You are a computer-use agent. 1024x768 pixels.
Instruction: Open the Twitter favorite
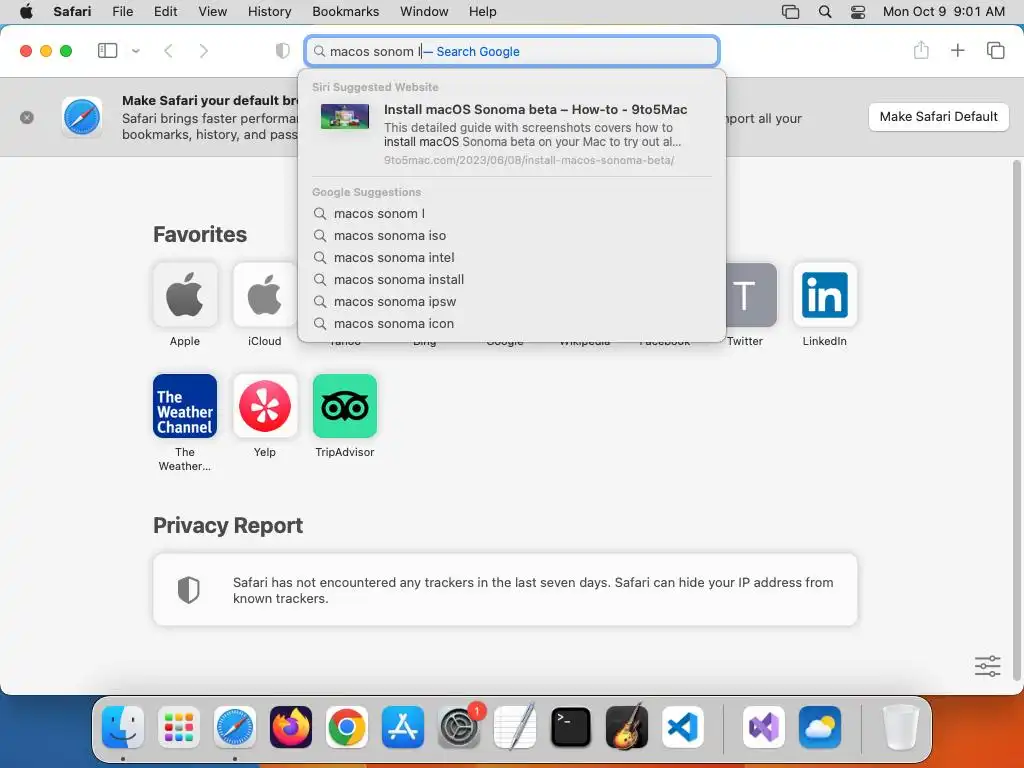(751, 295)
